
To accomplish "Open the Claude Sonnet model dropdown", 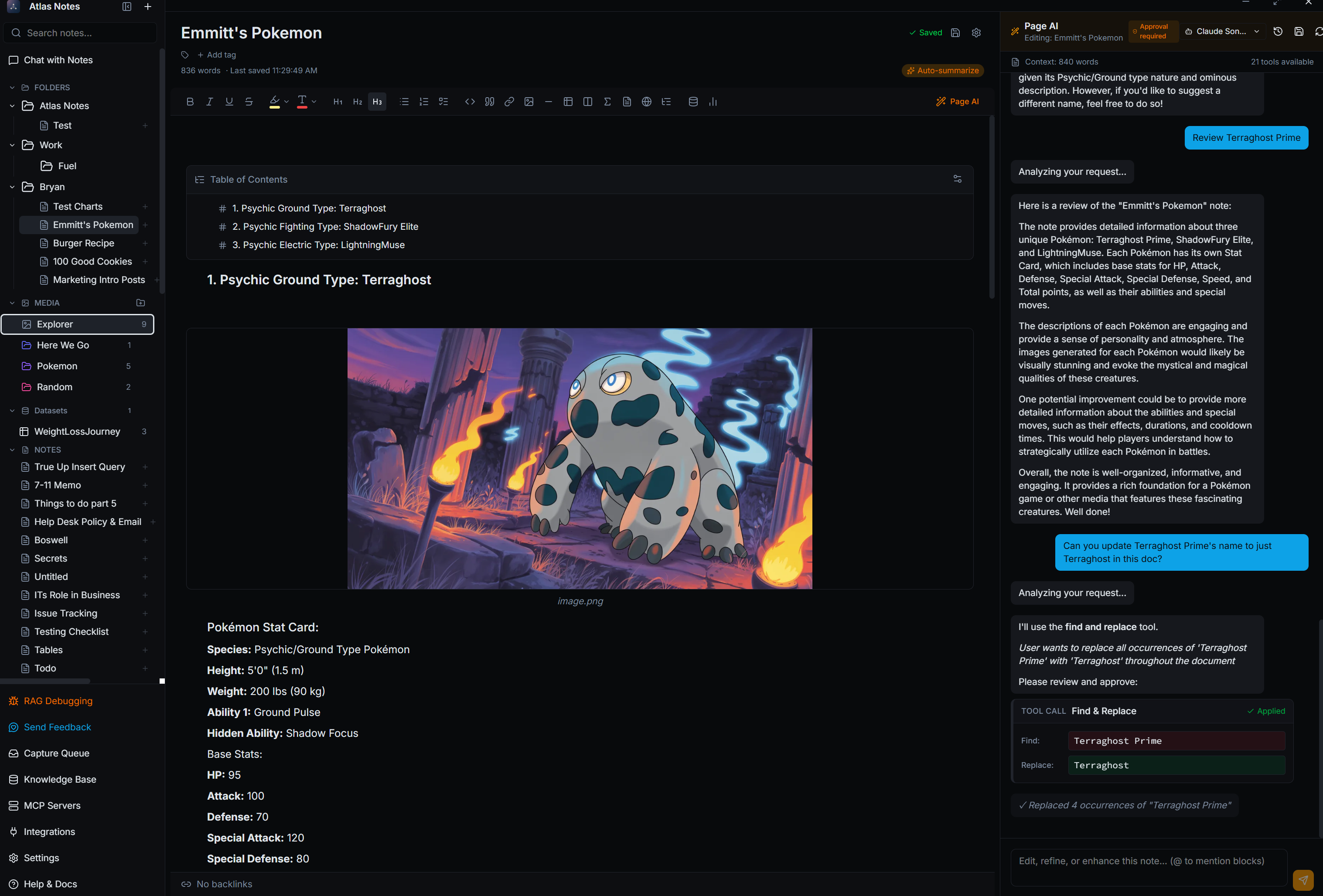I will click(1222, 31).
